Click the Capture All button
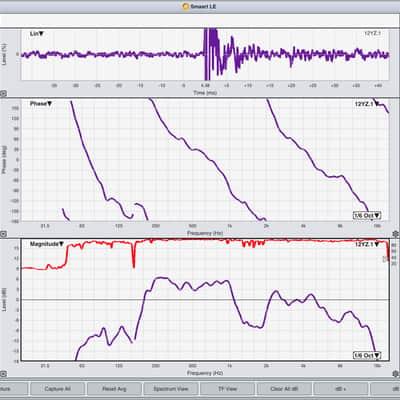This screenshot has height=400, width=400. (57, 389)
